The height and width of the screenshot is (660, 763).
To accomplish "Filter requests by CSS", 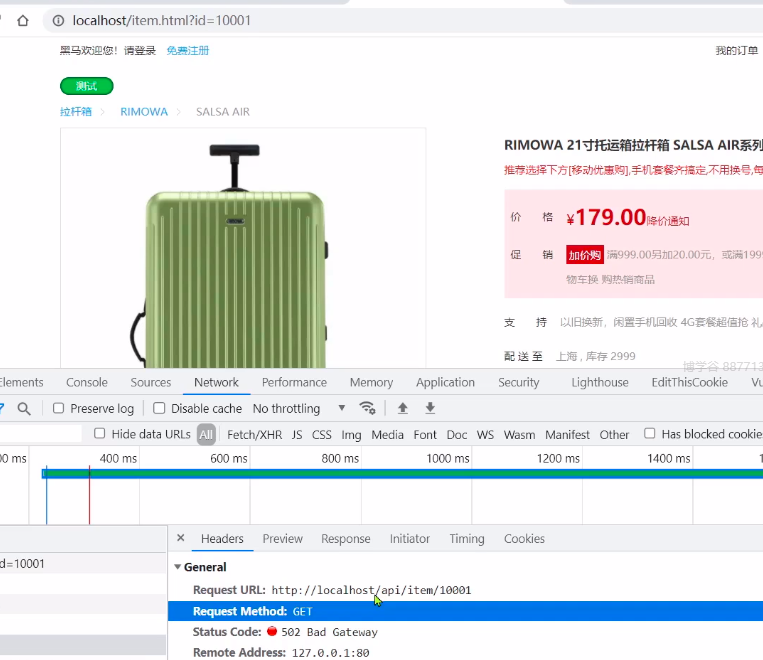I will click(x=322, y=435).
